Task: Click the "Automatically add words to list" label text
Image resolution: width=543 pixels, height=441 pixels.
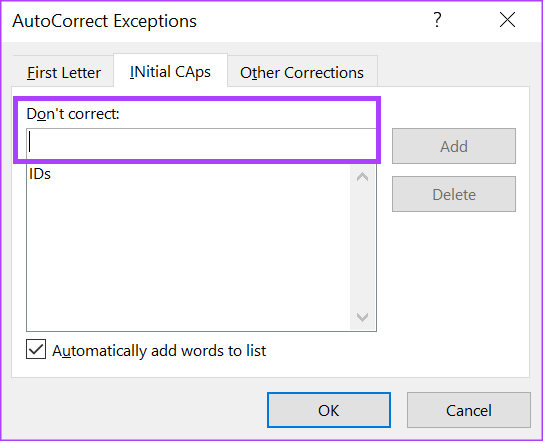Action: point(159,351)
